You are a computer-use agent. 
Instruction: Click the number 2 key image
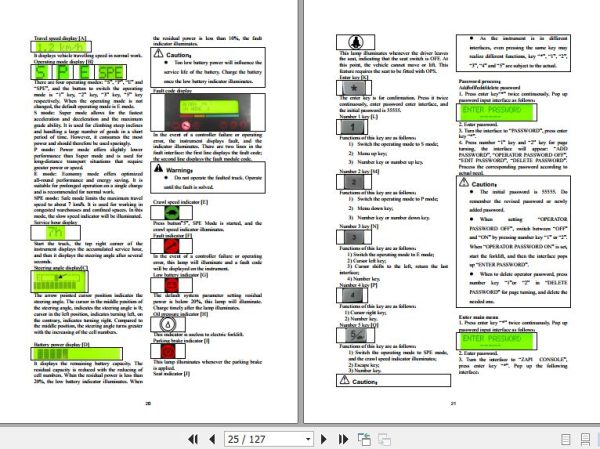(x=354, y=182)
